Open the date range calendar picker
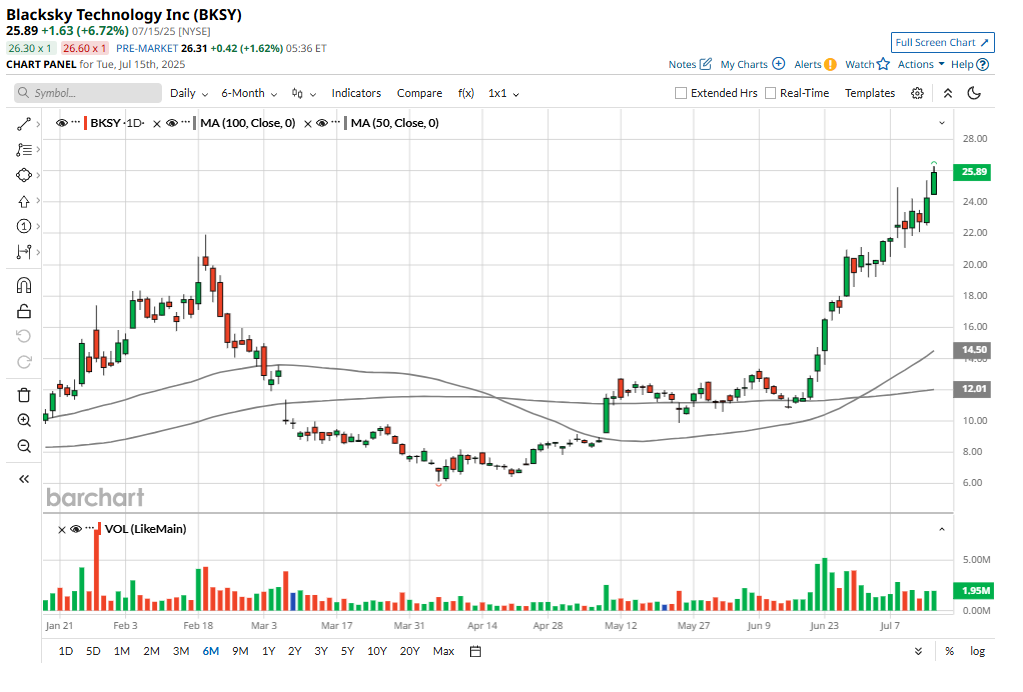Viewport: 1023px width, 692px height. tap(476, 652)
